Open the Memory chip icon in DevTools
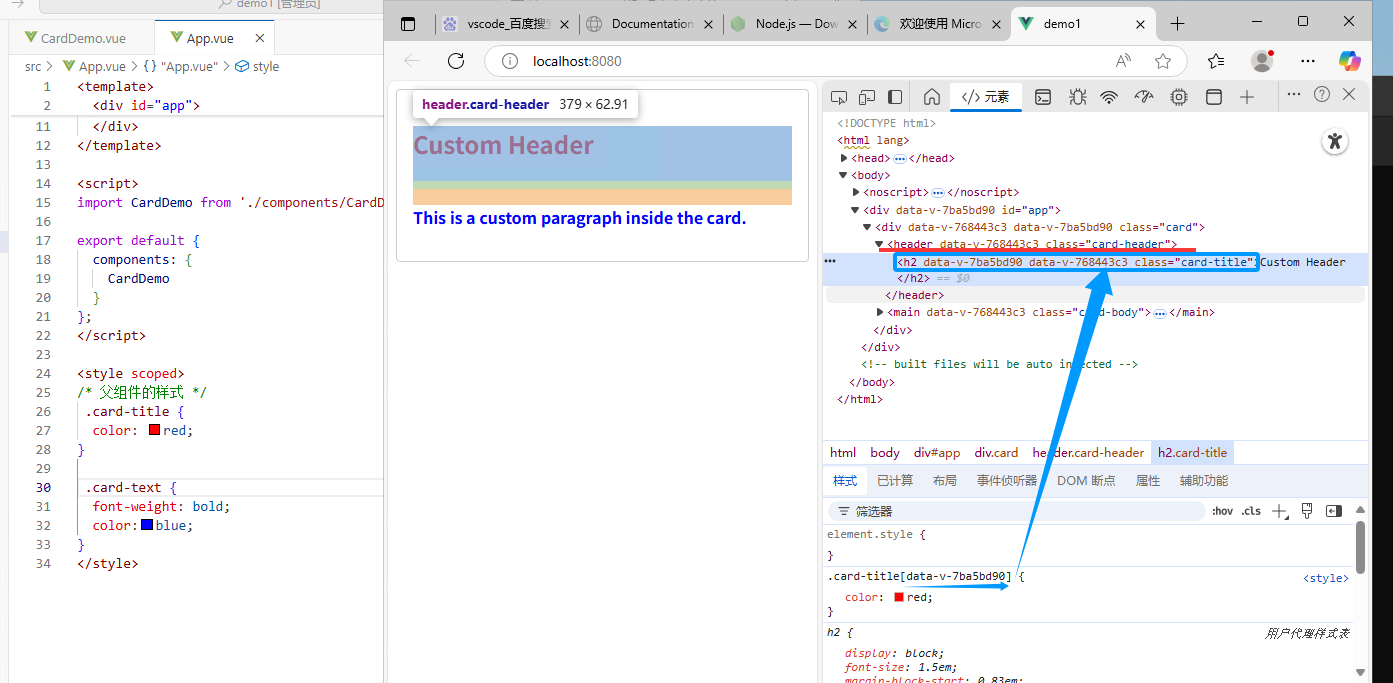1393x683 pixels. 1179,97
